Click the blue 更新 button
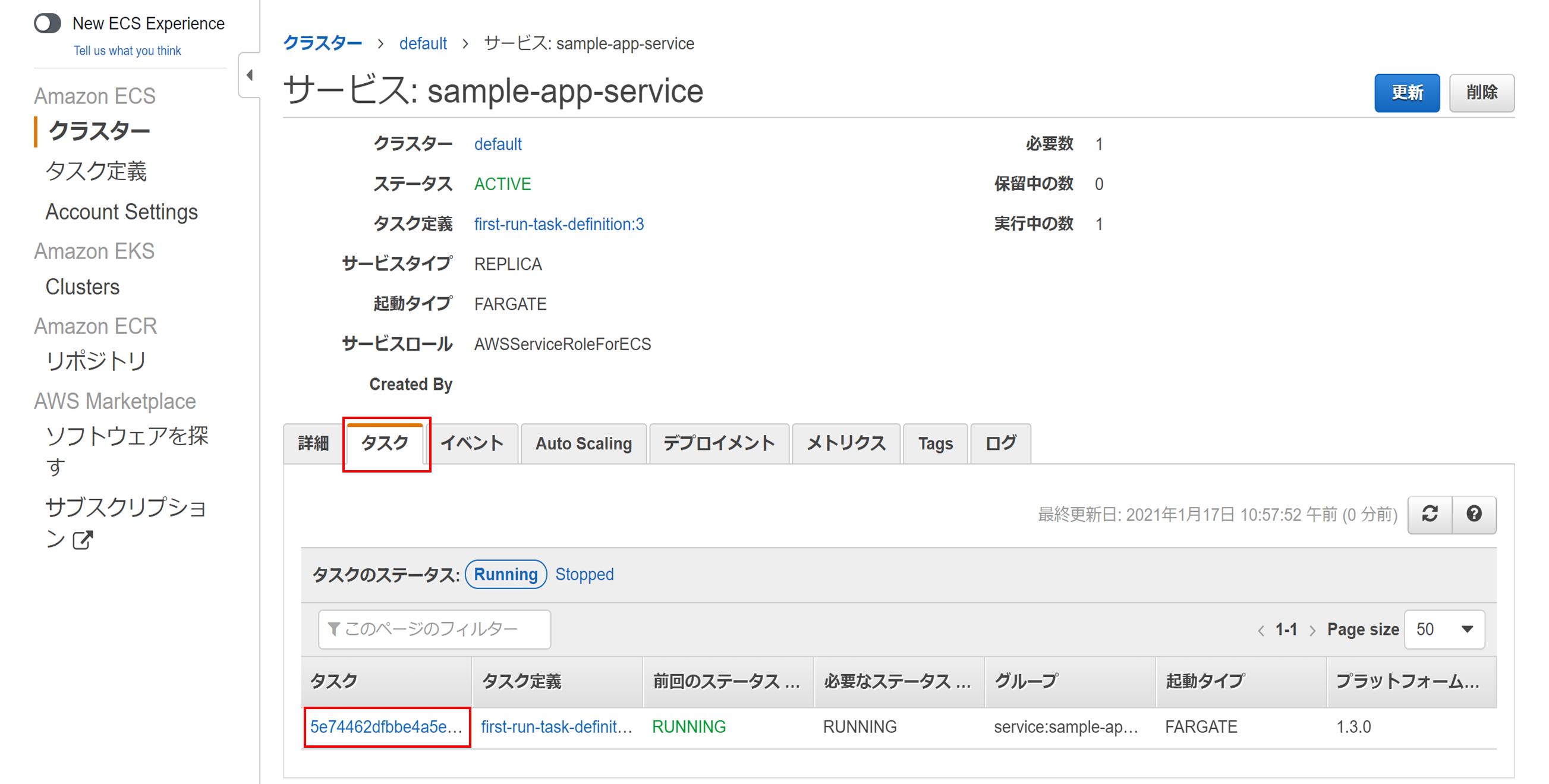 1406,93
